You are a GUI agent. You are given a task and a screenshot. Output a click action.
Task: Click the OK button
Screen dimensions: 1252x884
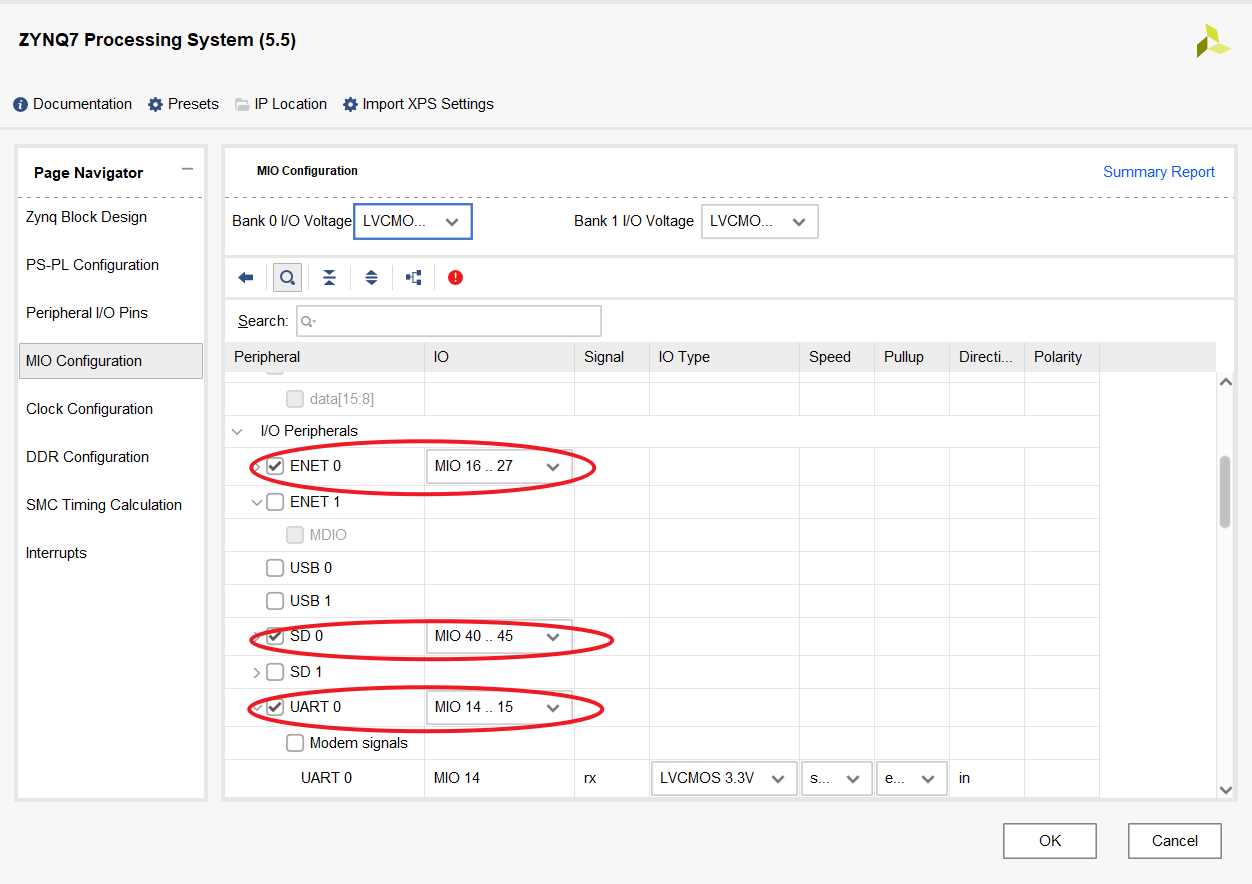(1049, 841)
